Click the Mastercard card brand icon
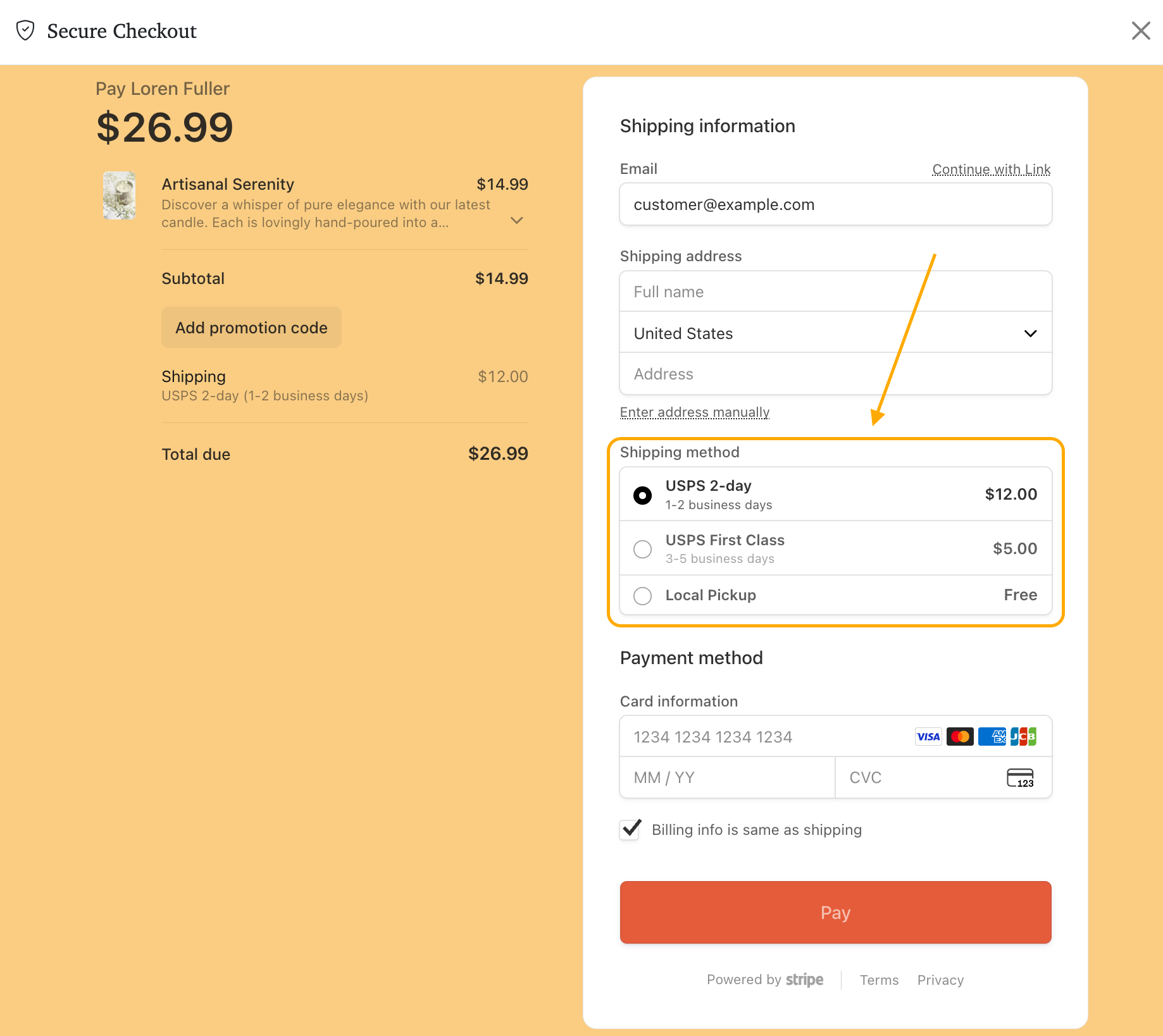 point(960,736)
